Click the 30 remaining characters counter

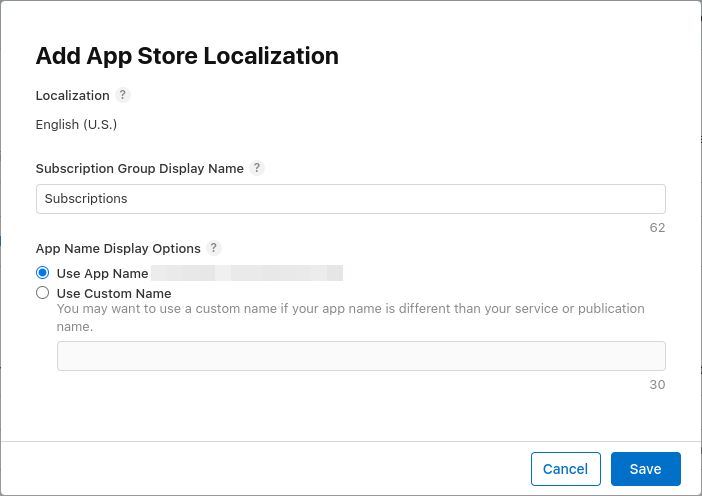coord(657,384)
